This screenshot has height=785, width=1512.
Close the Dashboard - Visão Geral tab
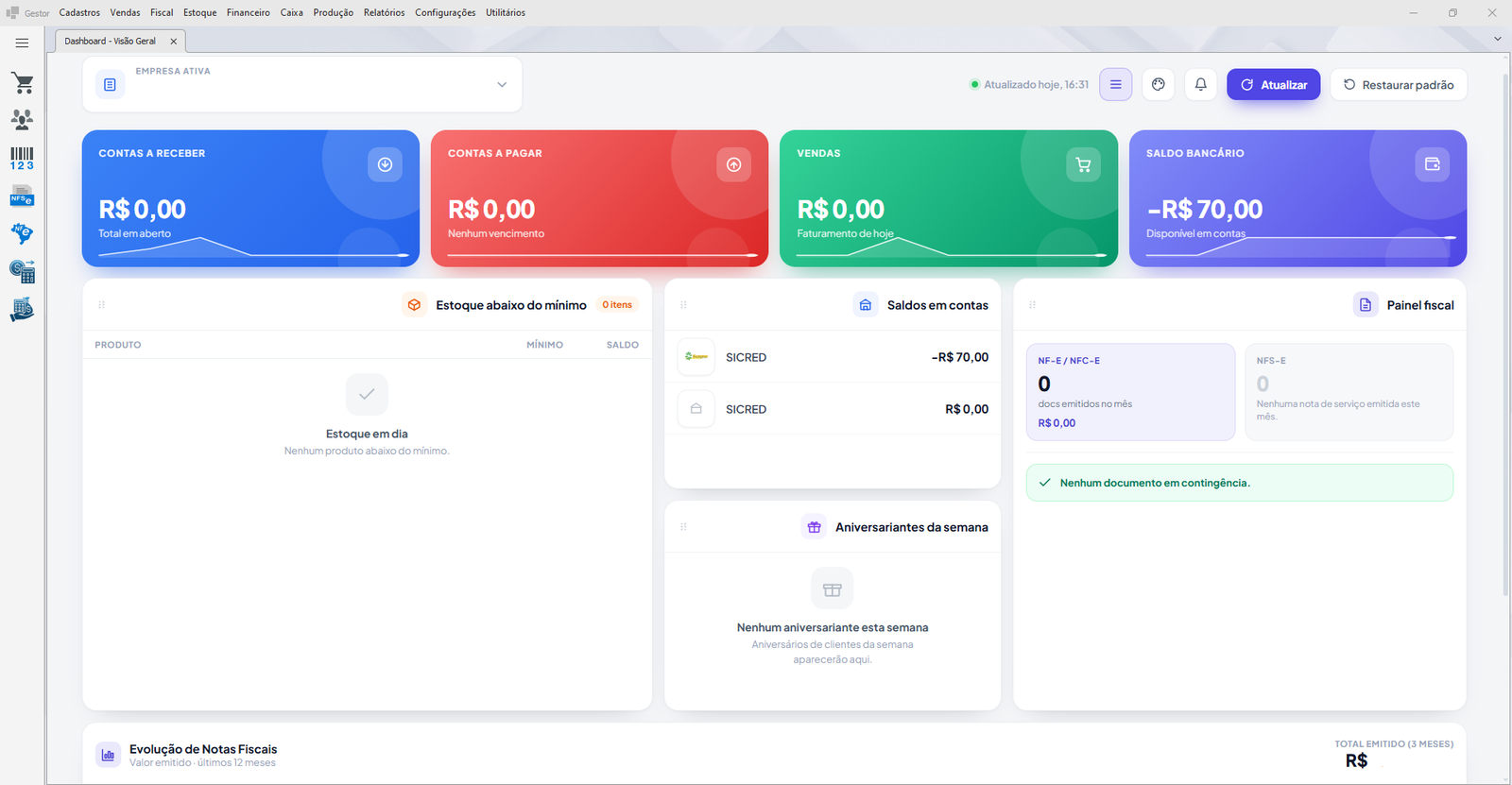(x=174, y=42)
